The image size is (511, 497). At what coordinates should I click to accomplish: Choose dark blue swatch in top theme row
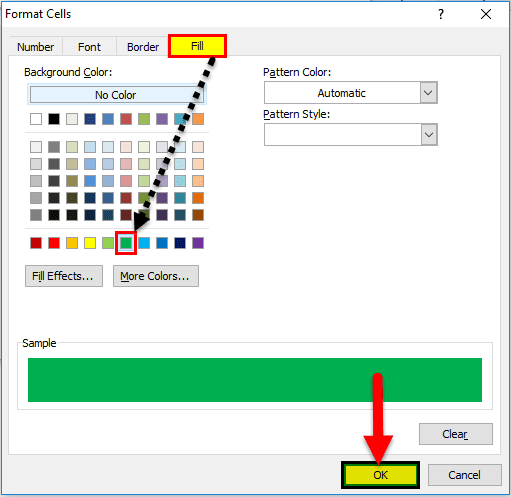(90, 119)
